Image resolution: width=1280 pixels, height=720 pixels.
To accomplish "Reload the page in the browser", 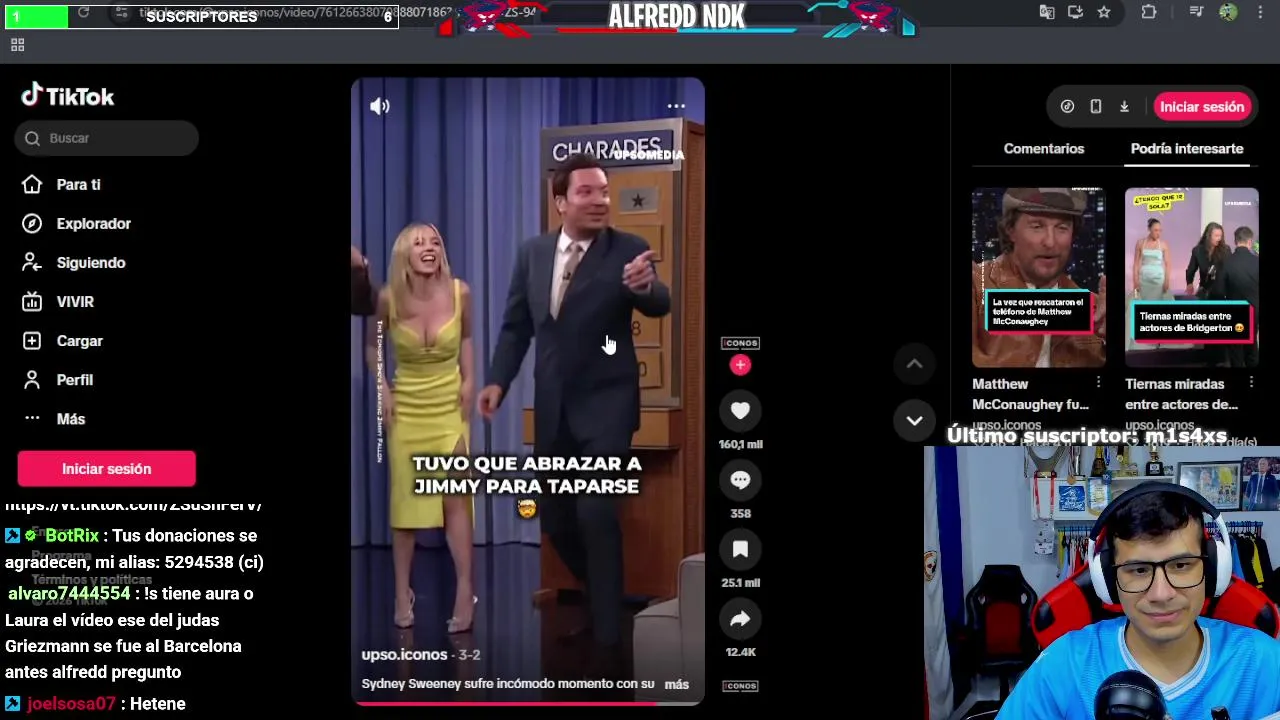I will pos(83,13).
